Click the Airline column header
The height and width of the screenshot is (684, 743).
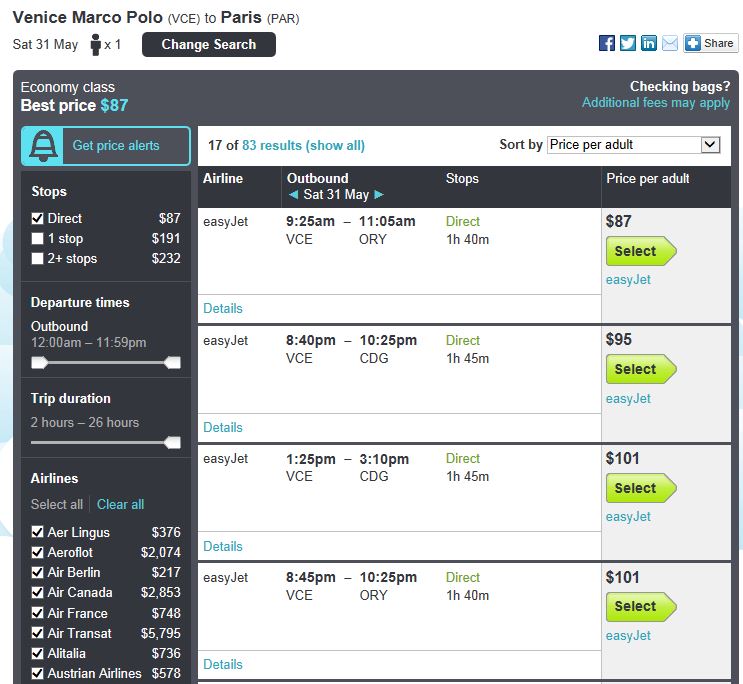pyautogui.click(x=223, y=179)
